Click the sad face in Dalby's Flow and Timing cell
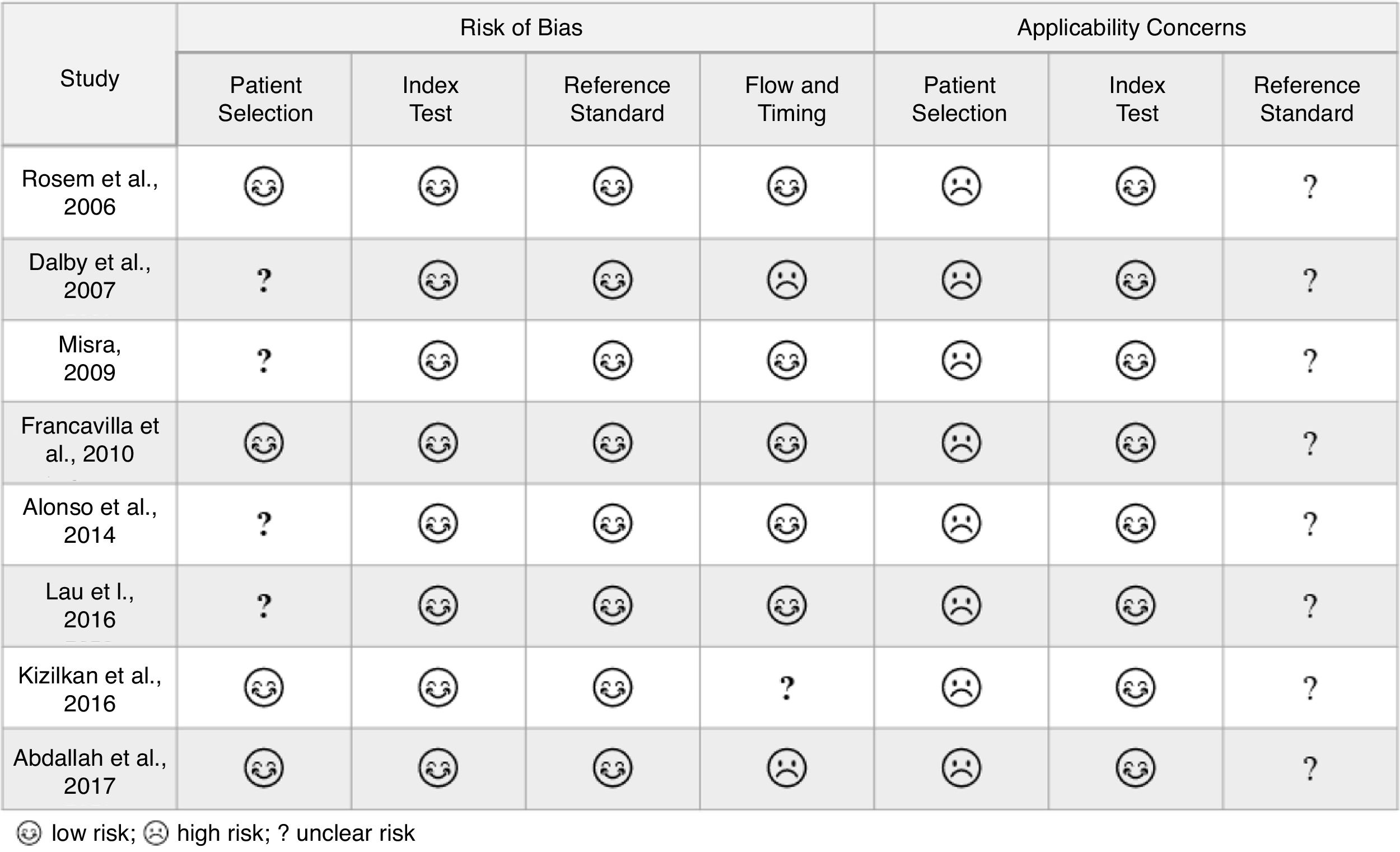1400x852 pixels. click(787, 280)
